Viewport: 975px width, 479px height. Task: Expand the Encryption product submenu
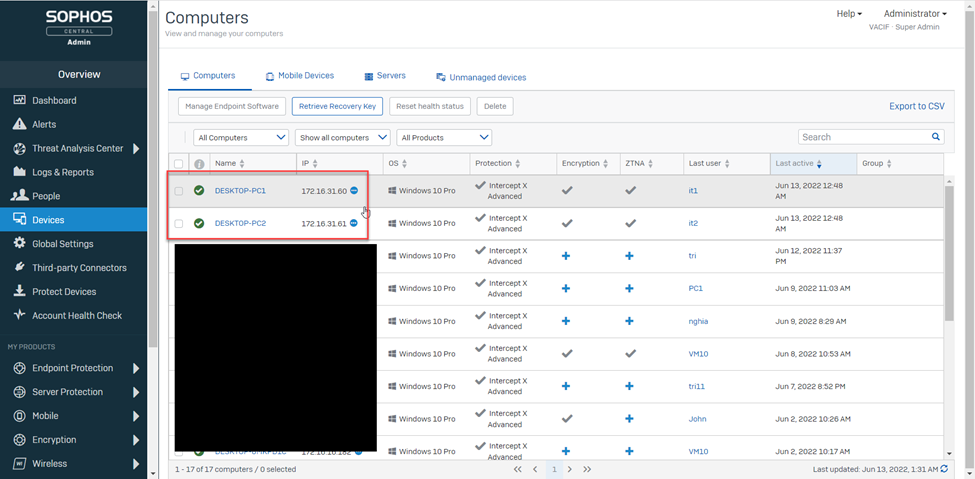(x=136, y=440)
